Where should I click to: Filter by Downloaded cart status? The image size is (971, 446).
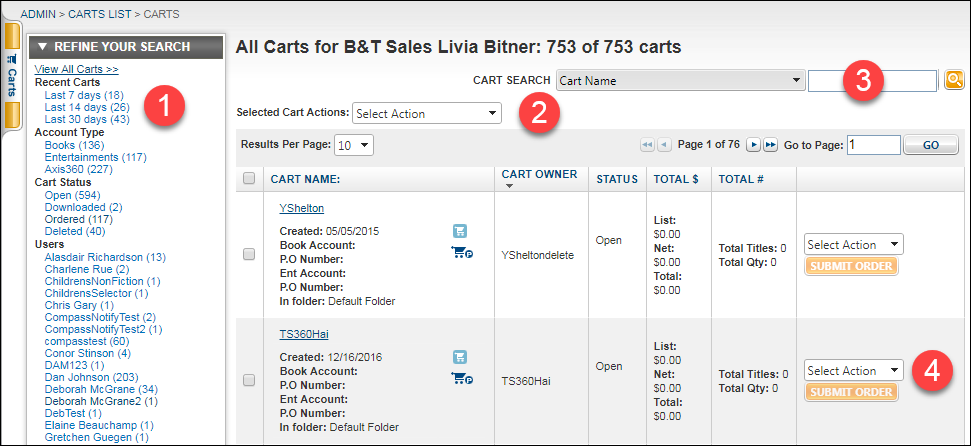84,208
